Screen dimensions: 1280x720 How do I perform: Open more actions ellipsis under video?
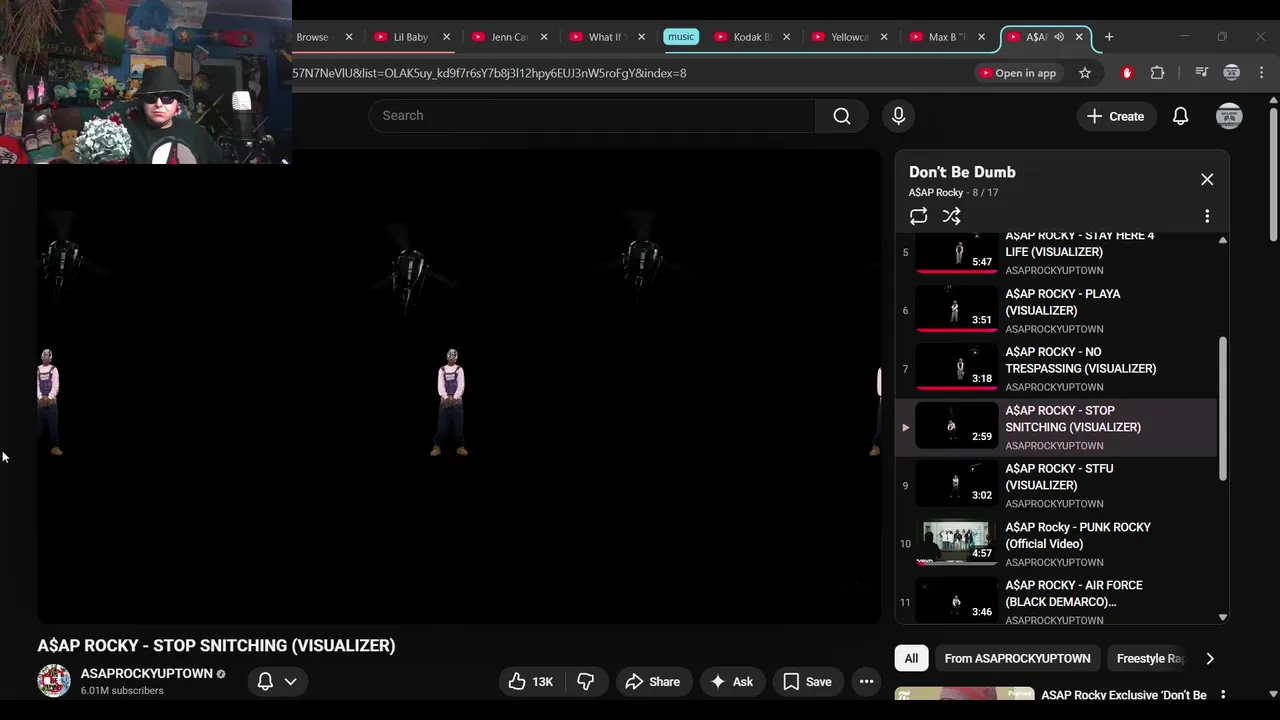pos(866,682)
